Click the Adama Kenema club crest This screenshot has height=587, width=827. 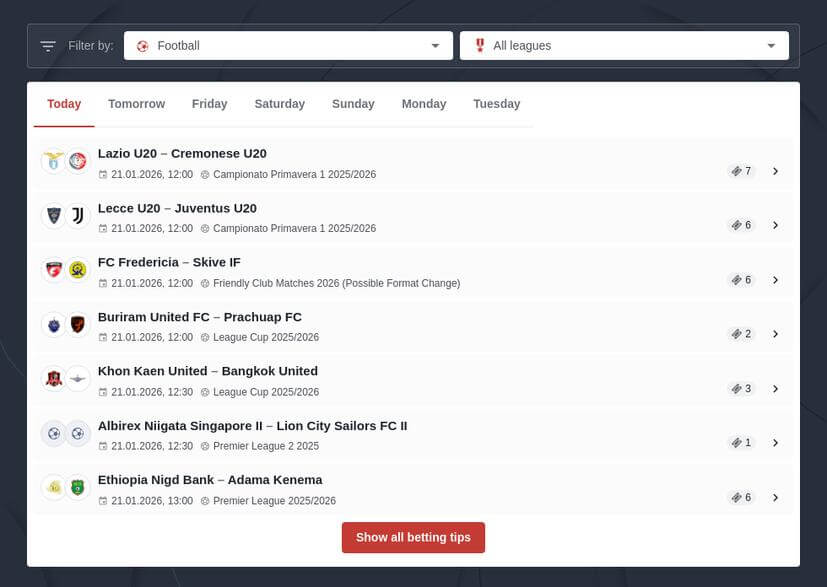point(78,488)
